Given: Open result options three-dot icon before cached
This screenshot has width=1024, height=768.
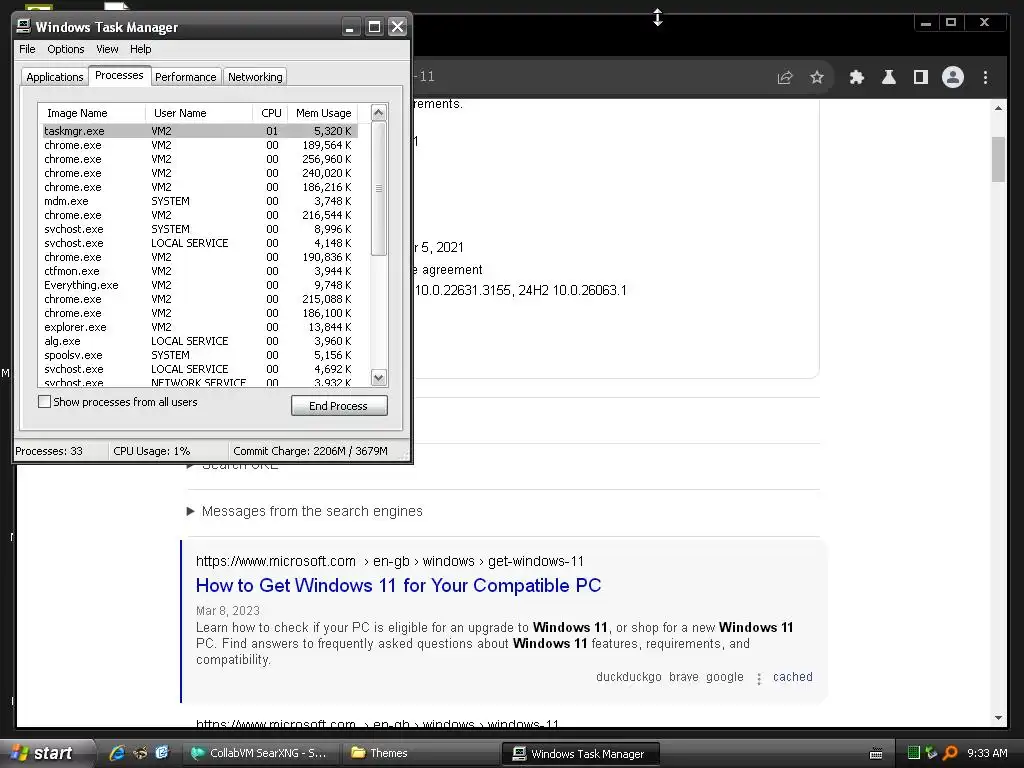Looking at the screenshot, I should click(759, 679).
